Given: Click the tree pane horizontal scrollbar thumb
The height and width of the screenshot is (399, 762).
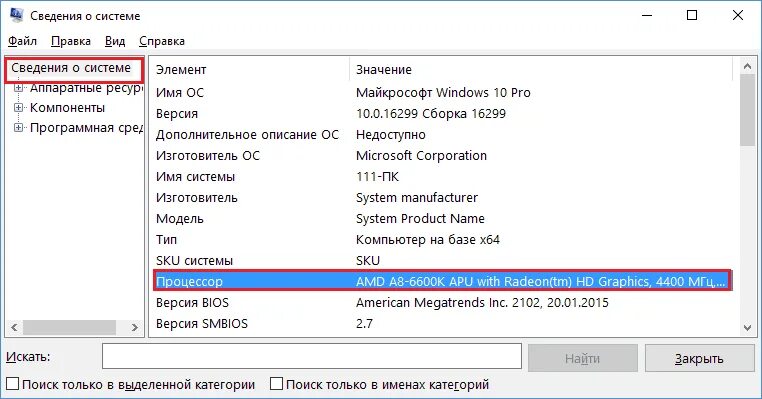Looking at the screenshot, I should [69, 328].
